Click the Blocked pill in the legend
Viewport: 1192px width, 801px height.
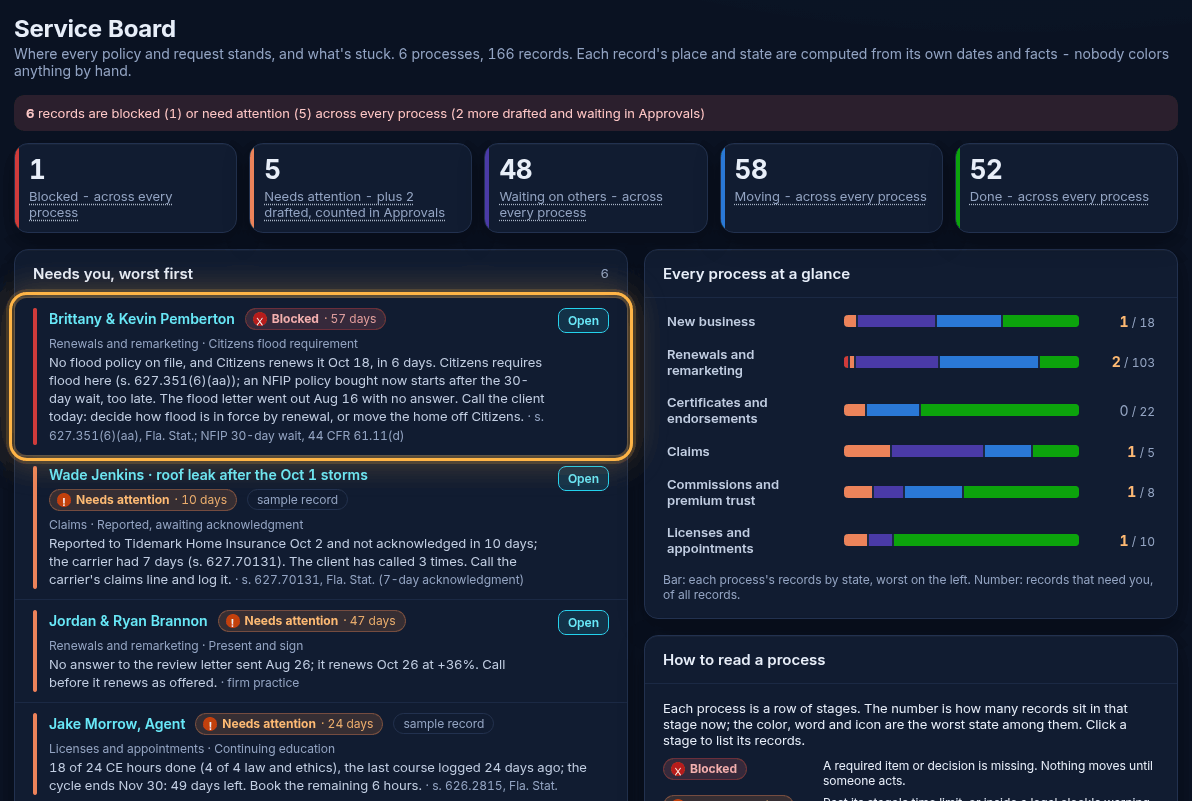pyautogui.click(x=705, y=769)
